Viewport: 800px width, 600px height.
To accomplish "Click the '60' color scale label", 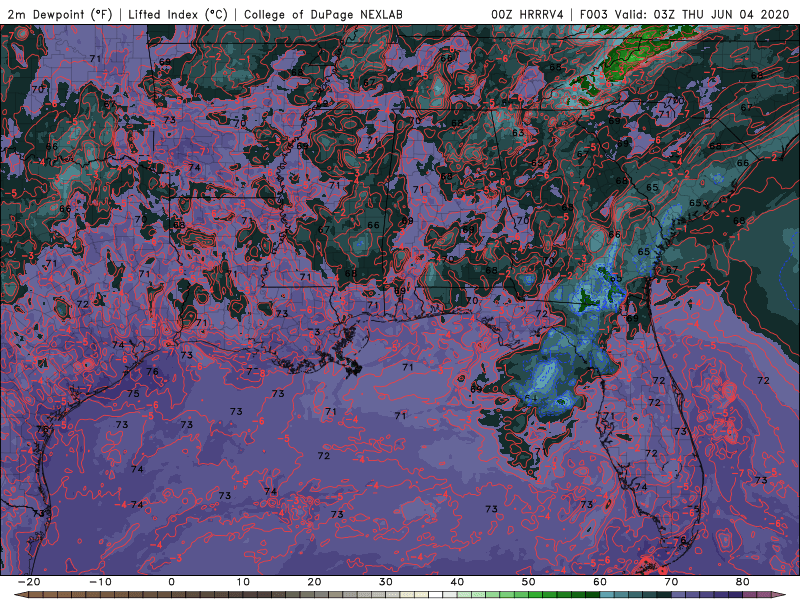I will pyautogui.click(x=600, y=582).
